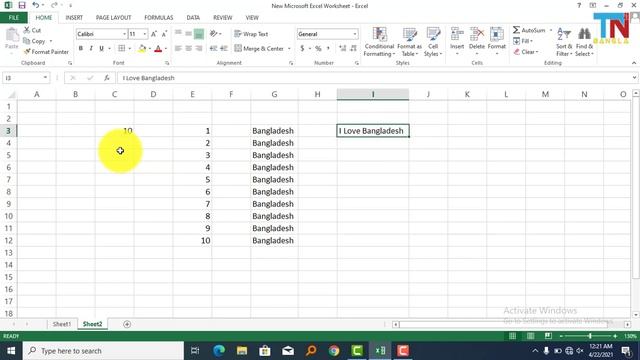This screenshot has width=640, height=360.
Task: Increase decimal places
Action: (342, 48)
